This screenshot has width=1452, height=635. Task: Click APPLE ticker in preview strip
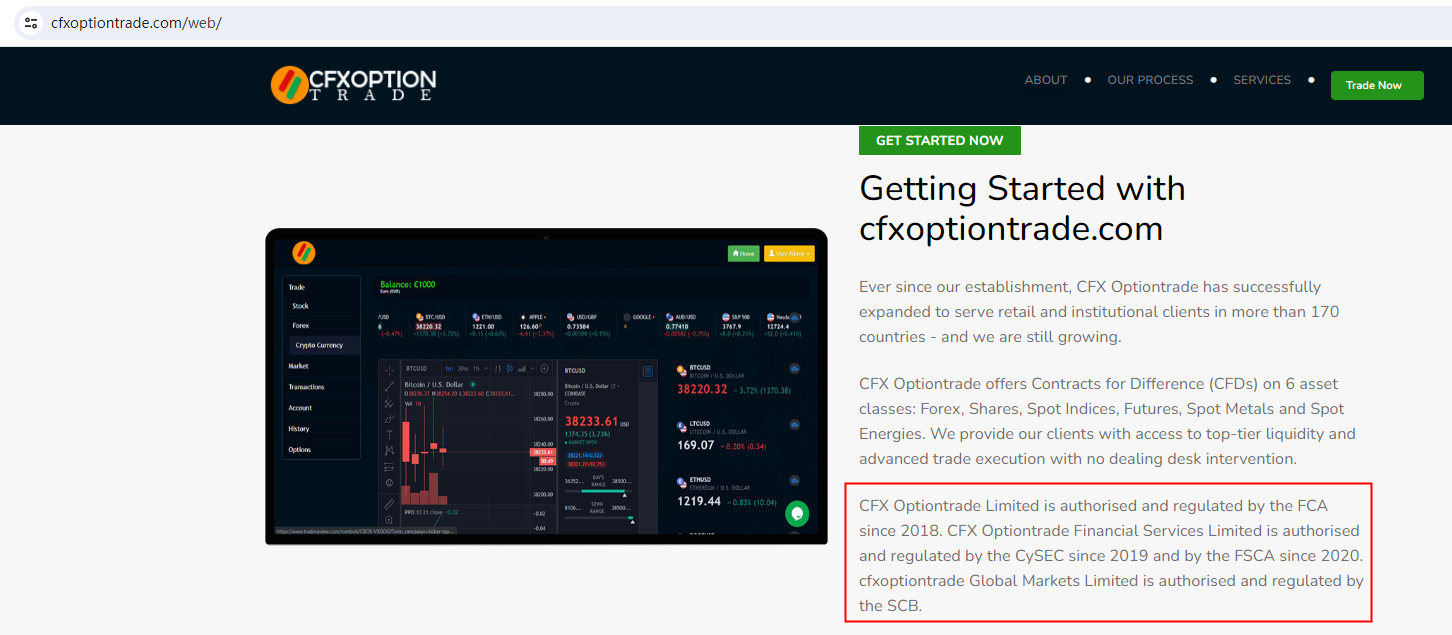pos(537,325)
